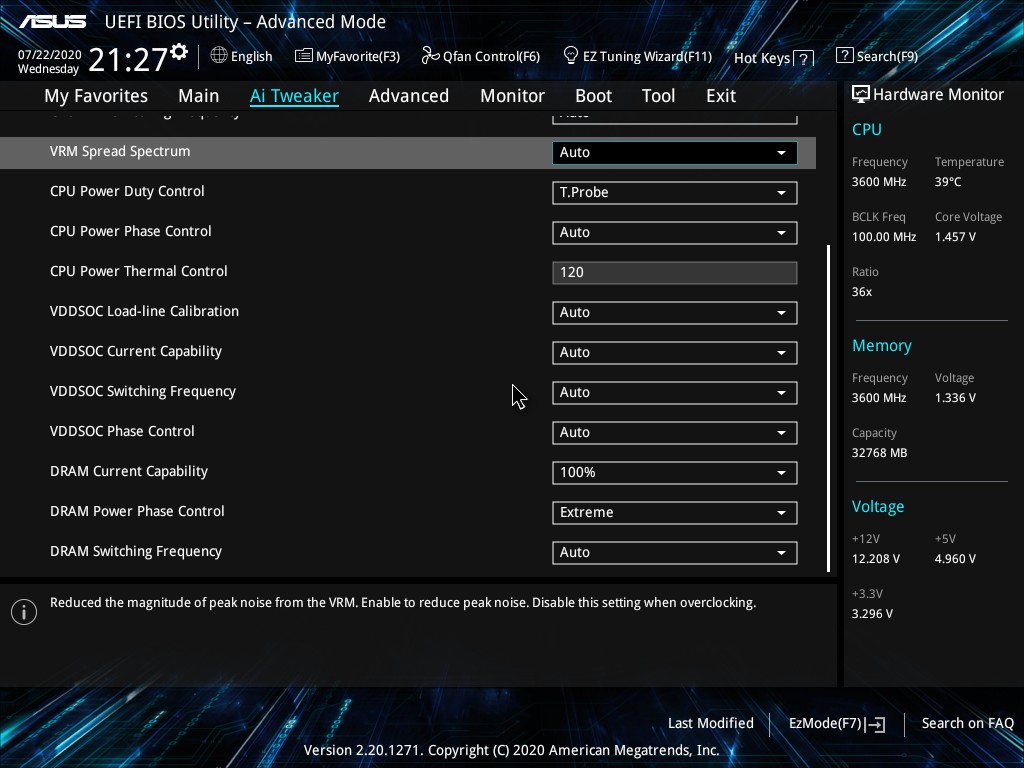Open MyFavorite via its list icon

tap(304, 56)
